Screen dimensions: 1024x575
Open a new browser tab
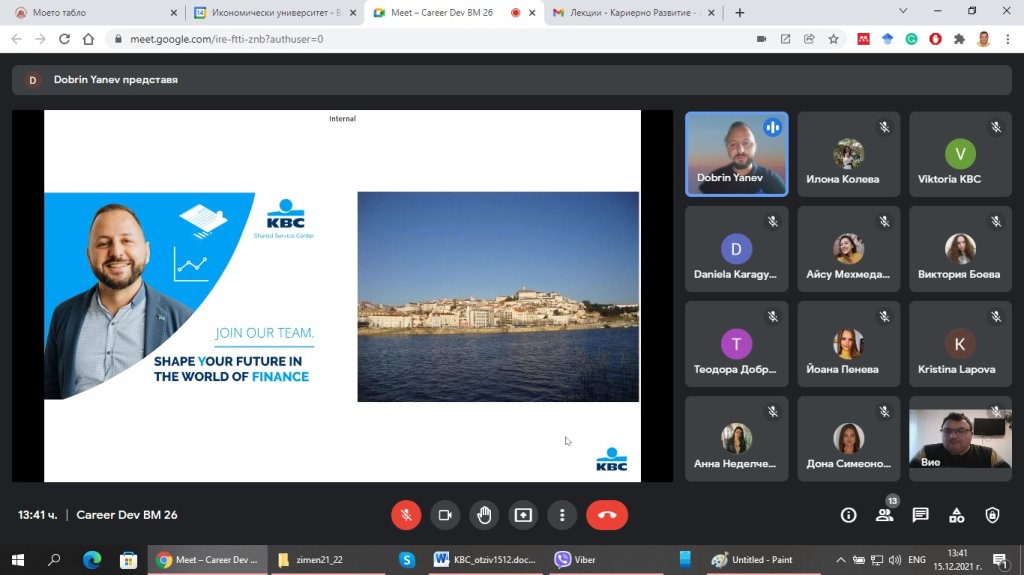pos(739,12)
